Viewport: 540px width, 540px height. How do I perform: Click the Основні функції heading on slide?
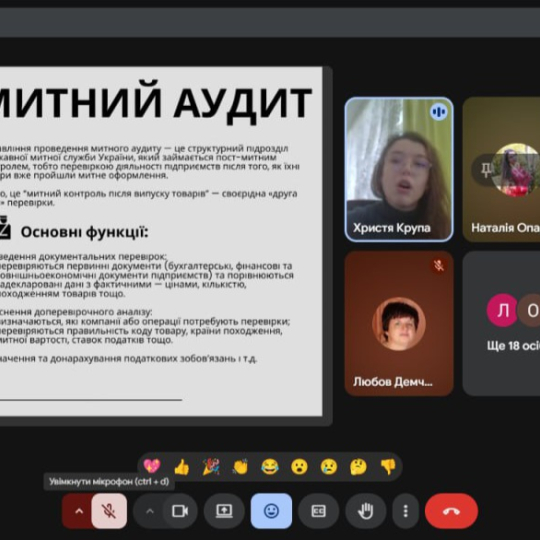[x=84, y=232]
